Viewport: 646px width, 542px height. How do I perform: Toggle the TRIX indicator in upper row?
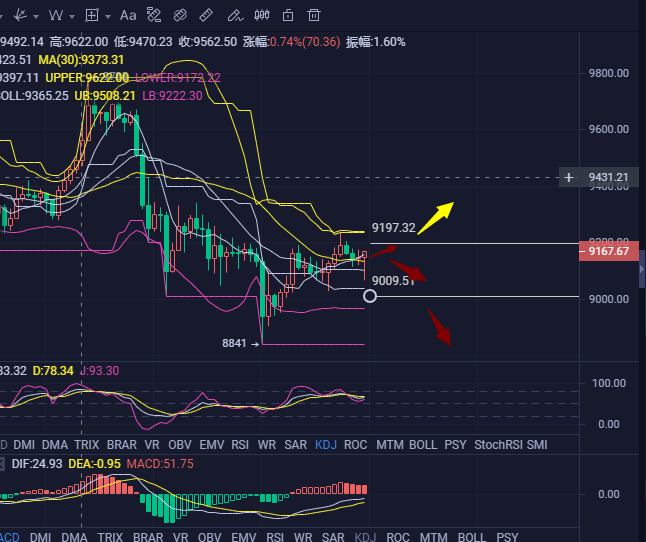coord(86,444)
